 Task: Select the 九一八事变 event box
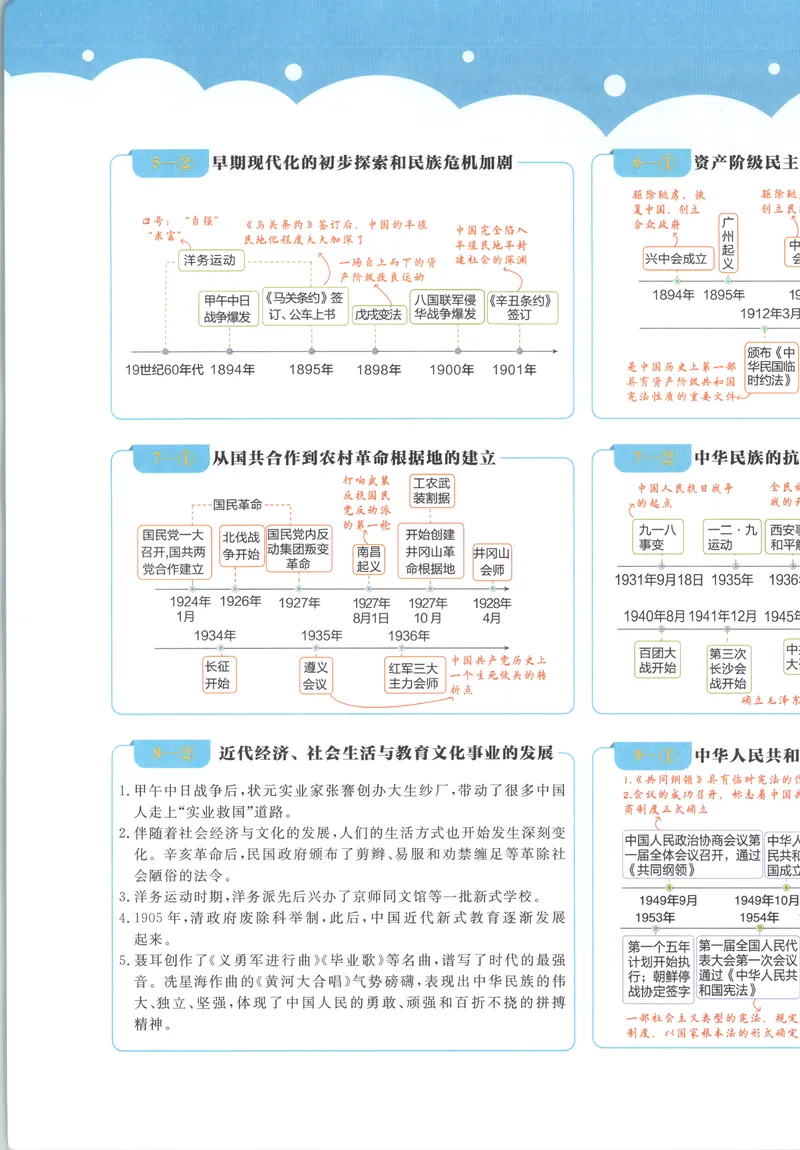(x=658, y=537)
